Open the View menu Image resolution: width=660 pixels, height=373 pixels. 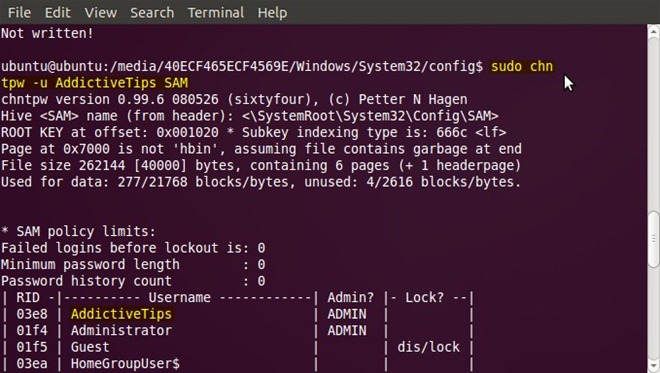(x=101, y=13)
